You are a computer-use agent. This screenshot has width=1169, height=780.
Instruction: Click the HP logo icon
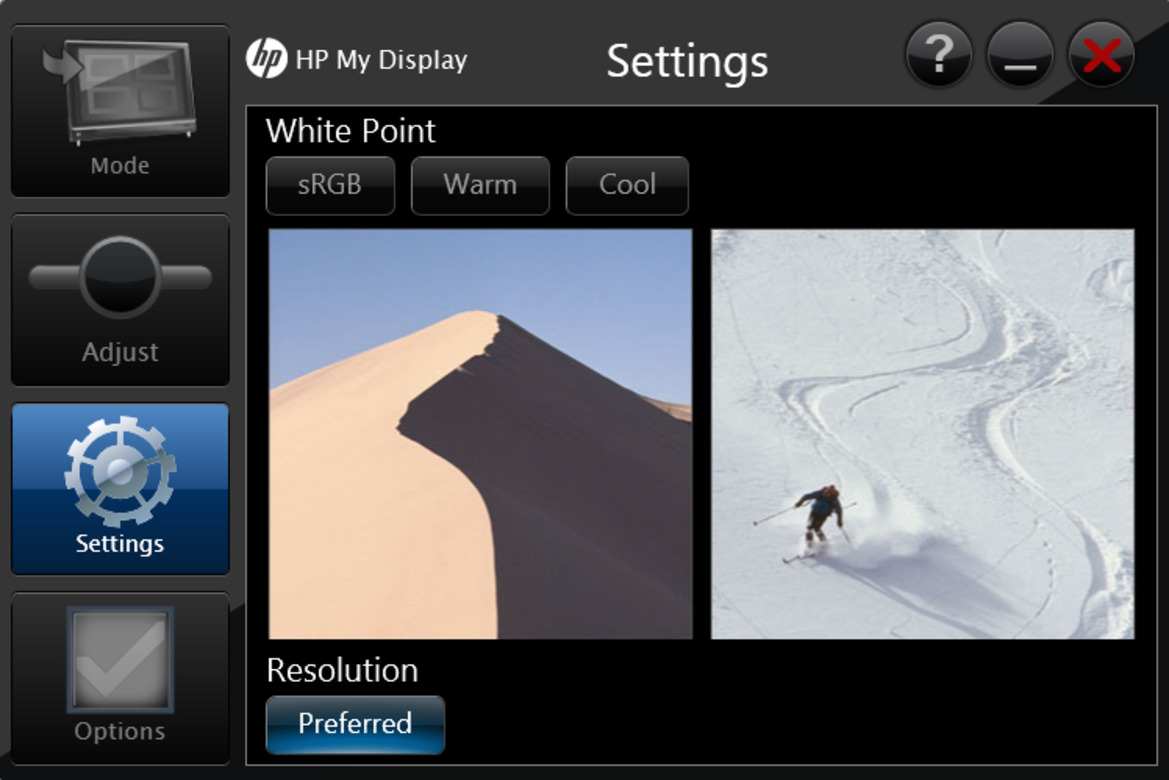266,58
